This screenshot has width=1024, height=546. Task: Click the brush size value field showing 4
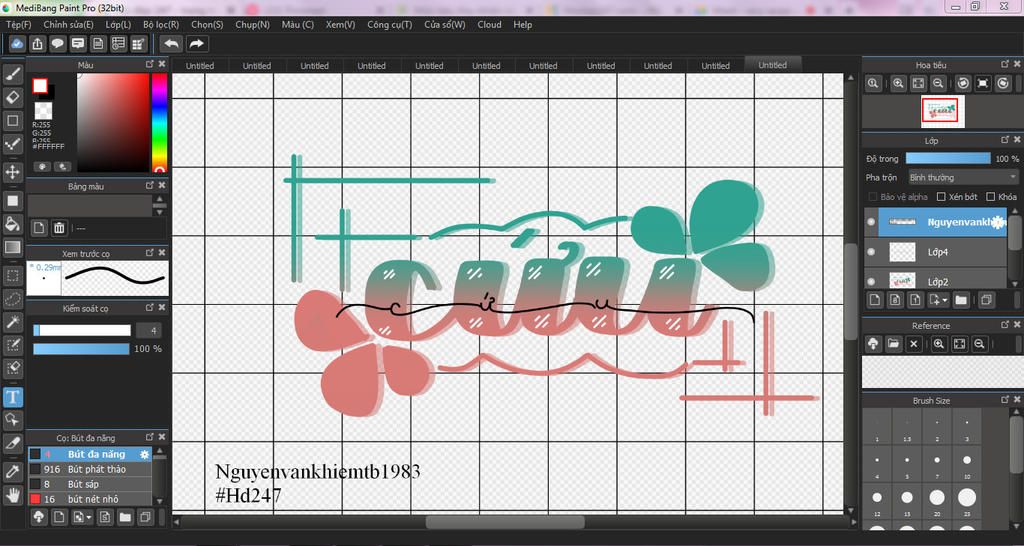click(149, 330)
